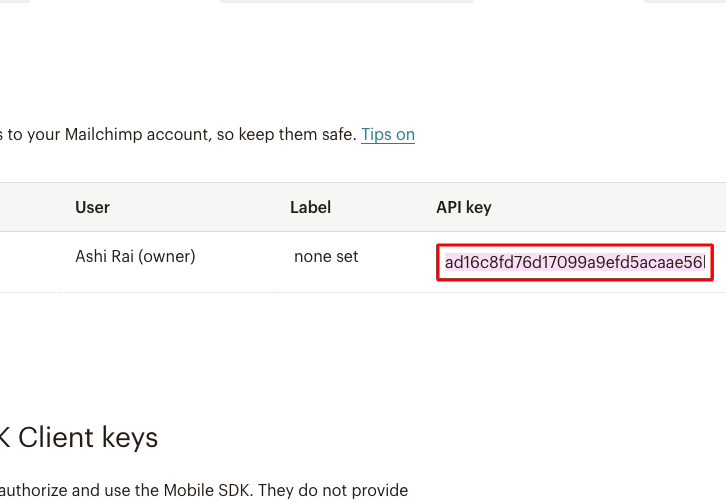Click the word "keys" in the heading
This screenshot has width=726, height=500.
[x=128, y=437]
